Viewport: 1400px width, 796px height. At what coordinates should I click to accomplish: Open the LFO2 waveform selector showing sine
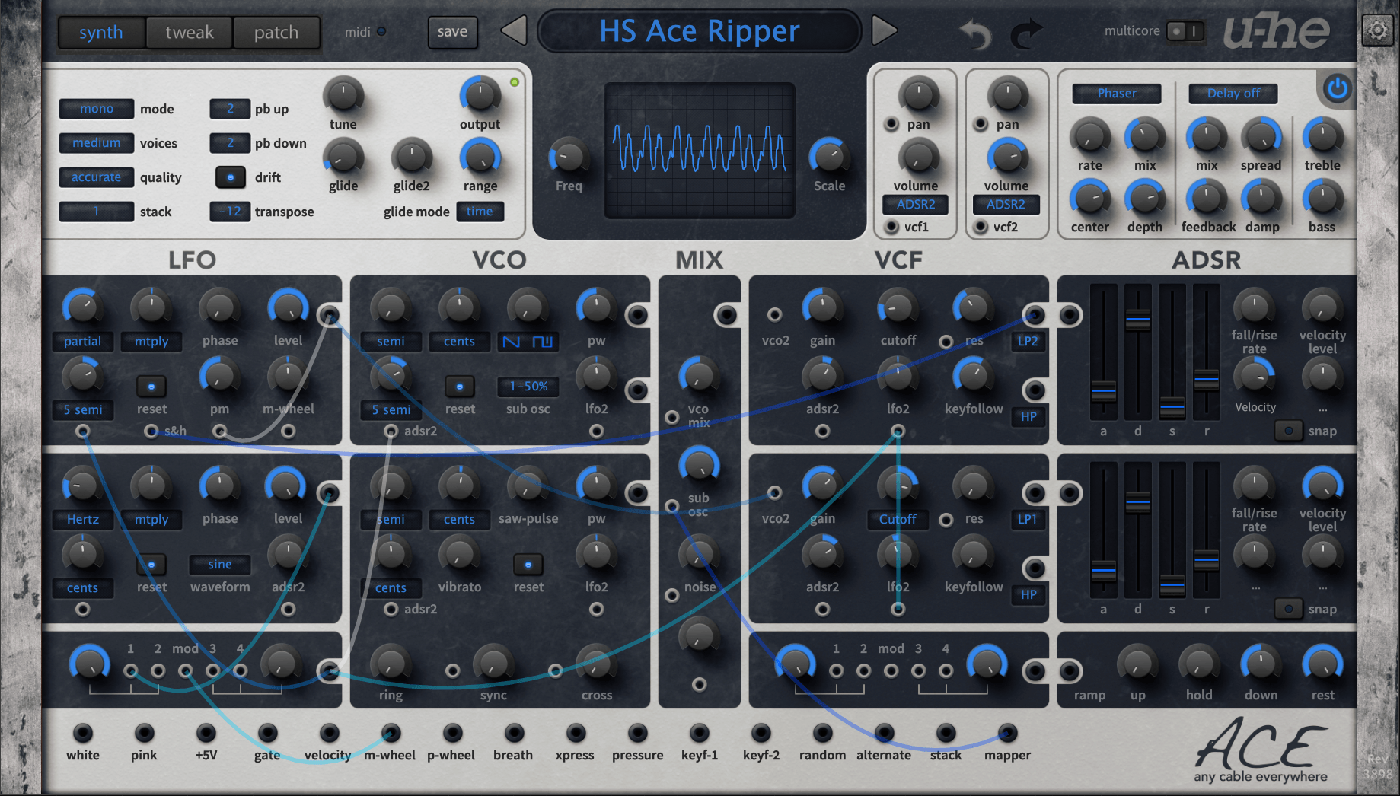pos(219,564)
